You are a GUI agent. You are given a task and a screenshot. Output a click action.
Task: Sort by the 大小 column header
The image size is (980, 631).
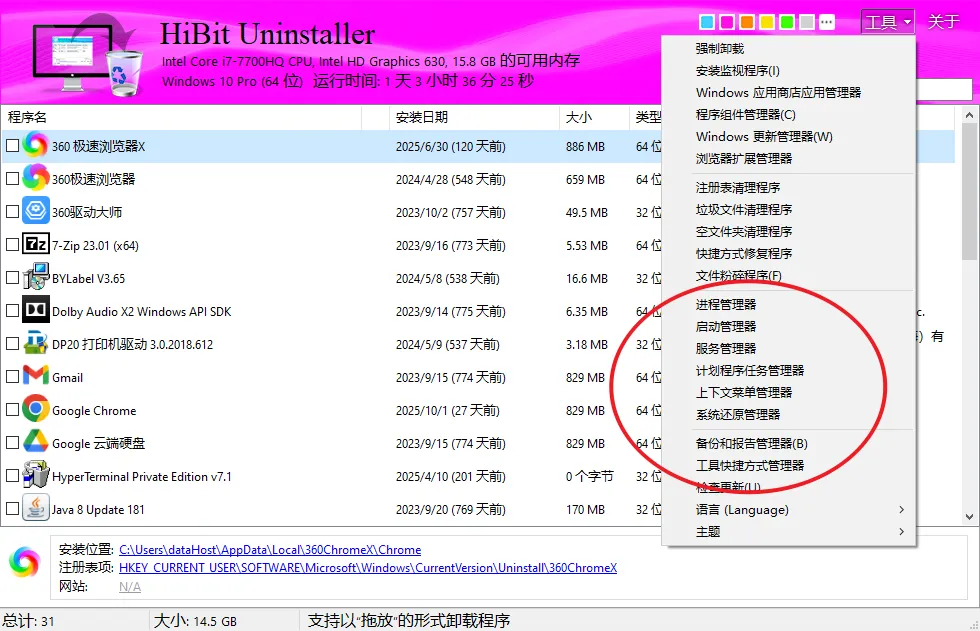[x=594, y=117]
